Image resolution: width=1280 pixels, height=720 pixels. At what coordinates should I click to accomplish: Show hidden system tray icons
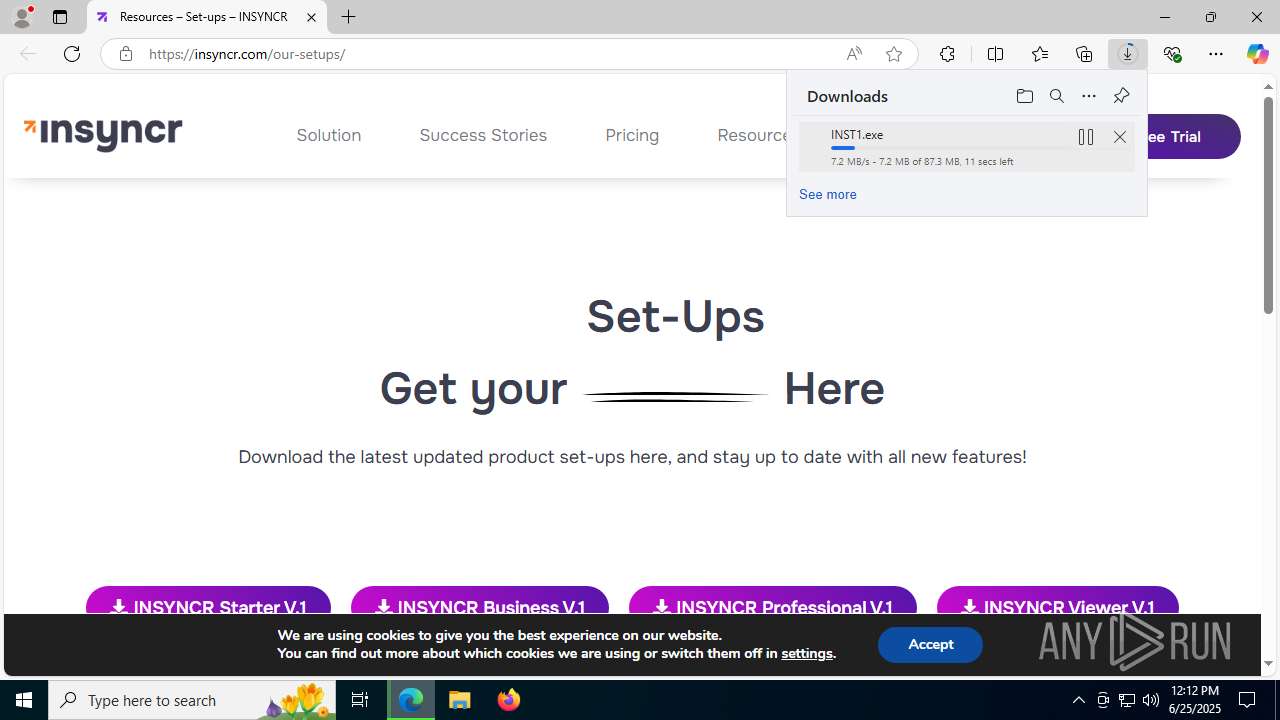click(1078, 700)
